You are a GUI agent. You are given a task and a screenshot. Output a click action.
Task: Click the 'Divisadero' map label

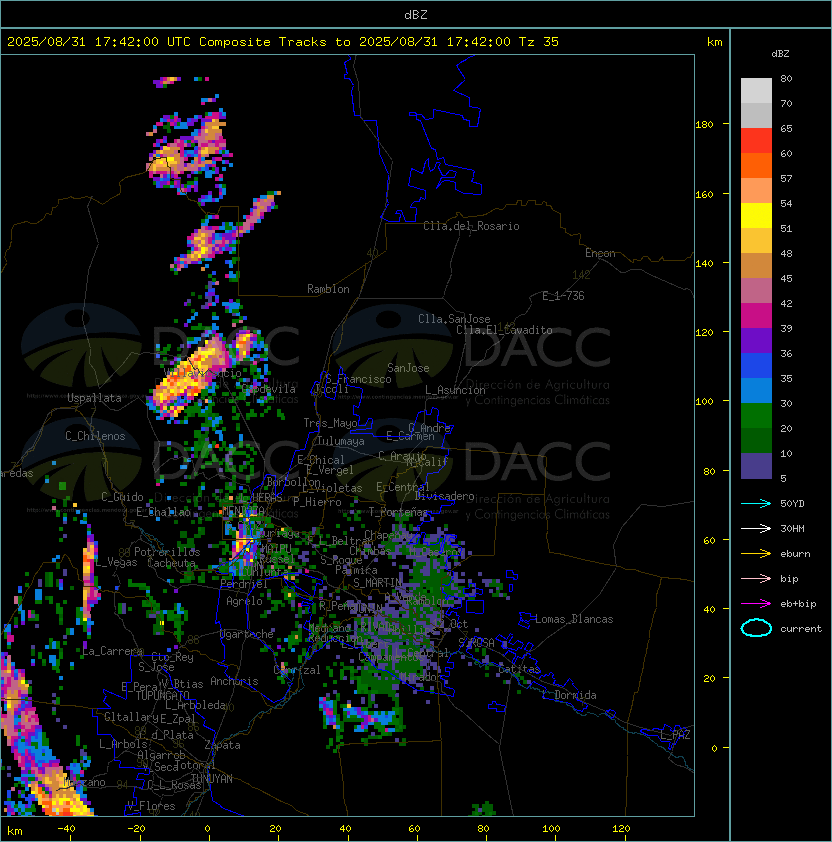click(x=445, y=496)
